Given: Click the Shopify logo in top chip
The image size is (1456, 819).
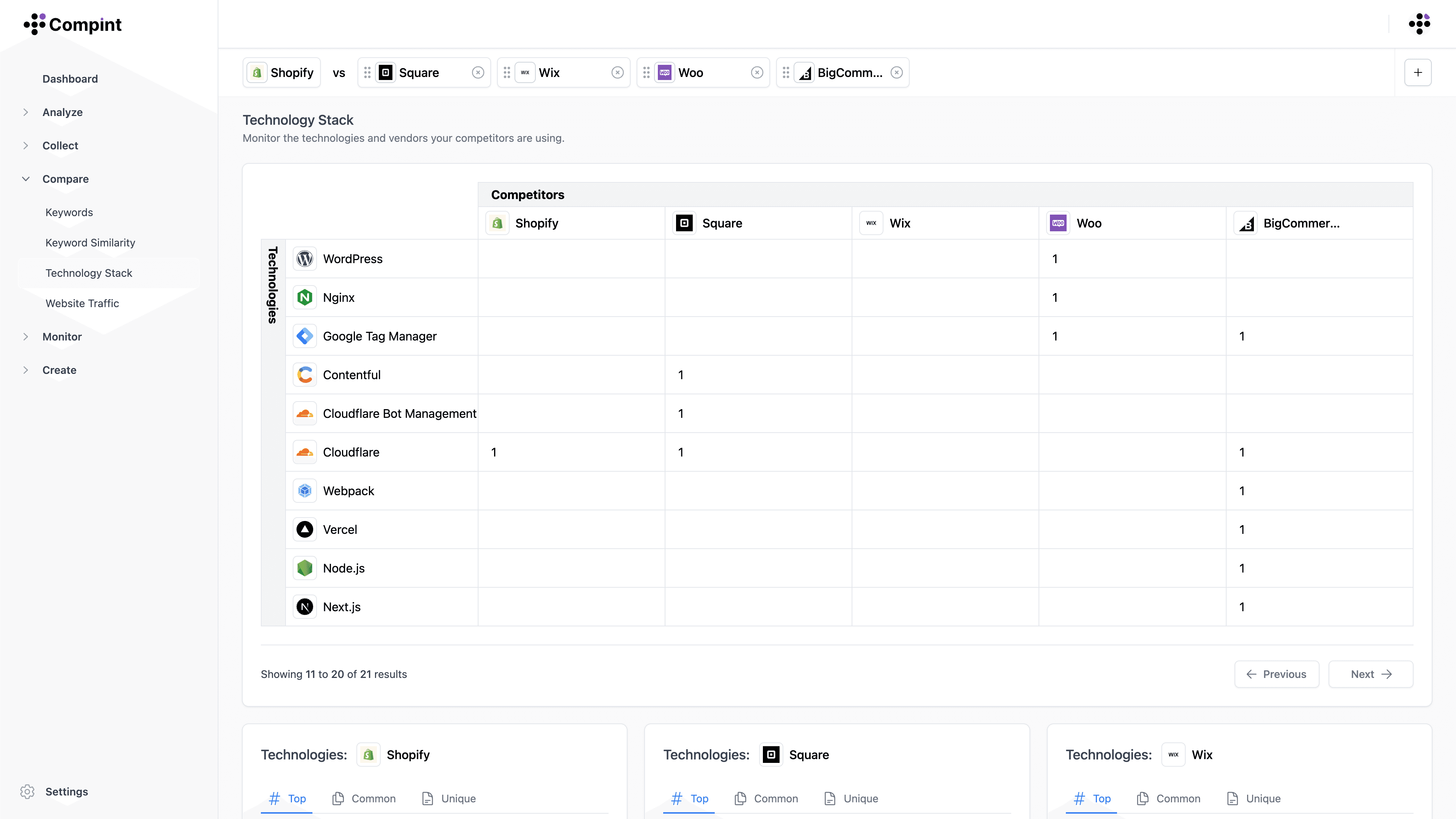Looking at the screenshot, I should click(x=257, y=72).
